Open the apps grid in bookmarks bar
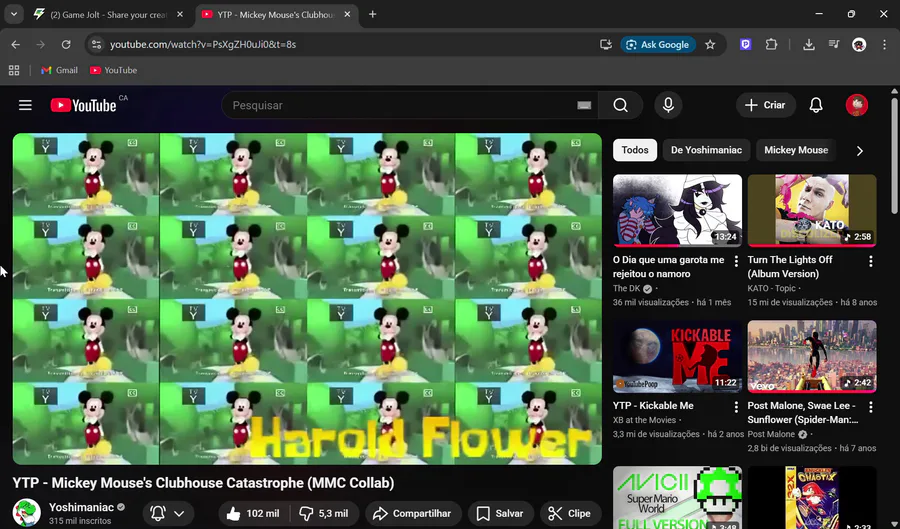900x529 pixels. 14,70
